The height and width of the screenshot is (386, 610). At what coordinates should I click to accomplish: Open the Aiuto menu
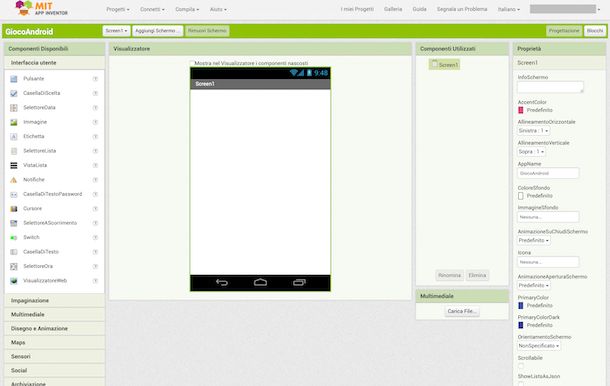218,9
